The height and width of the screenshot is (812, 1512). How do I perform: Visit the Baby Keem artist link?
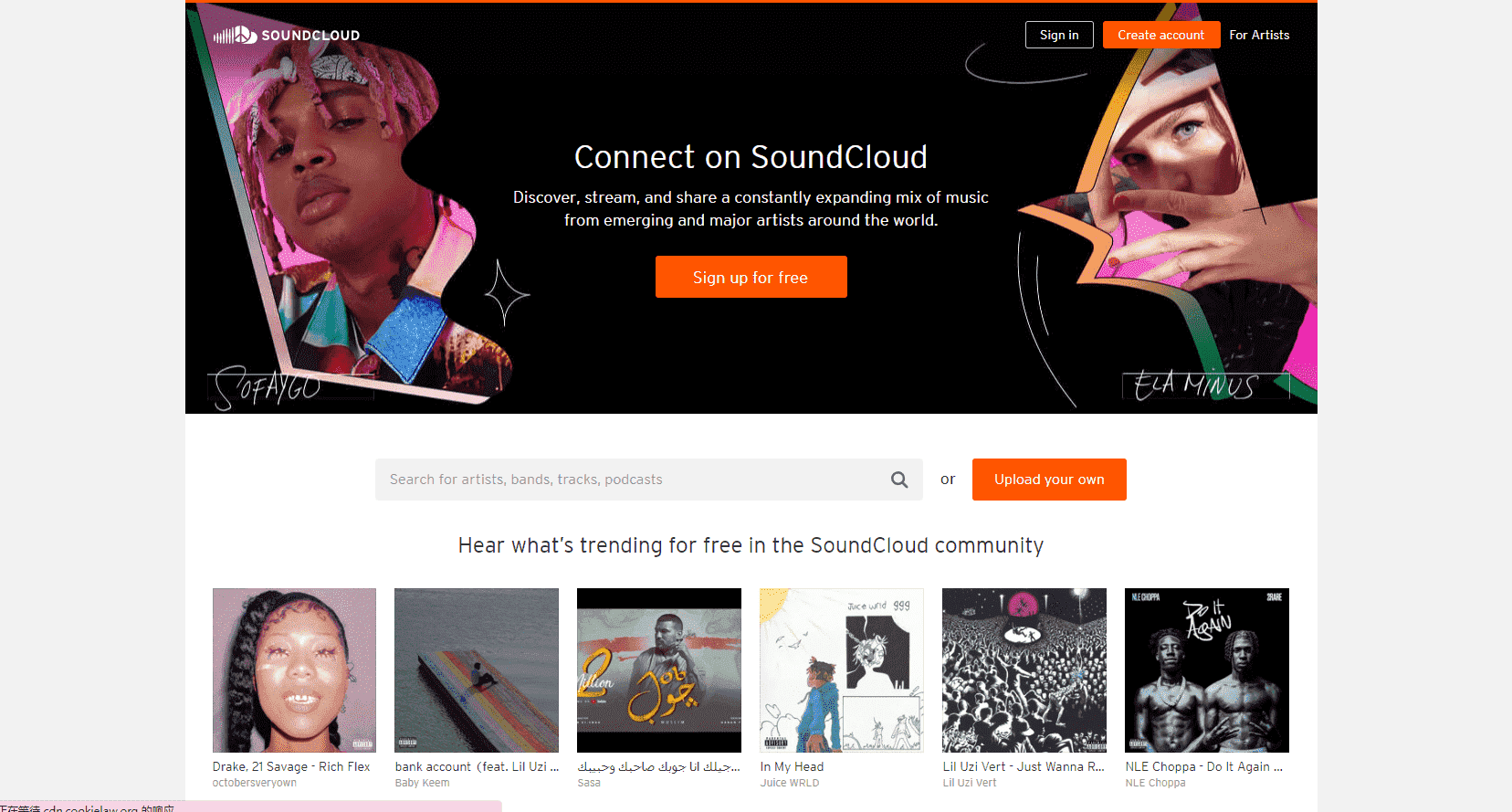click(x=422, y=783)
